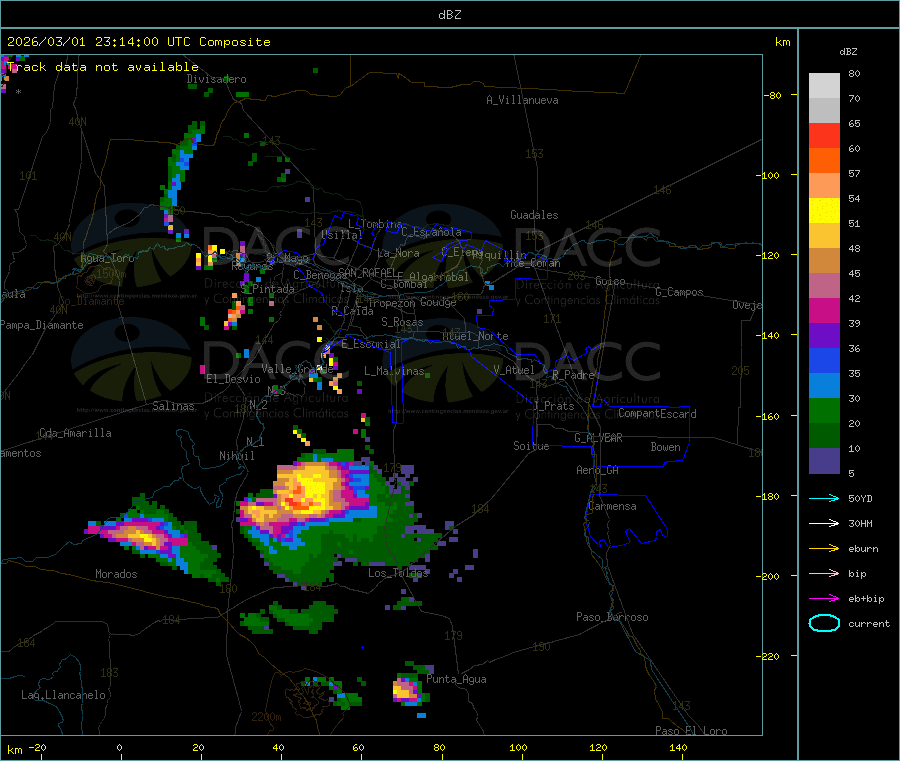The height and width of the screenshot is (761, 900).
Task: Click the 'Guadales' map label
Action: coord(534,215)
